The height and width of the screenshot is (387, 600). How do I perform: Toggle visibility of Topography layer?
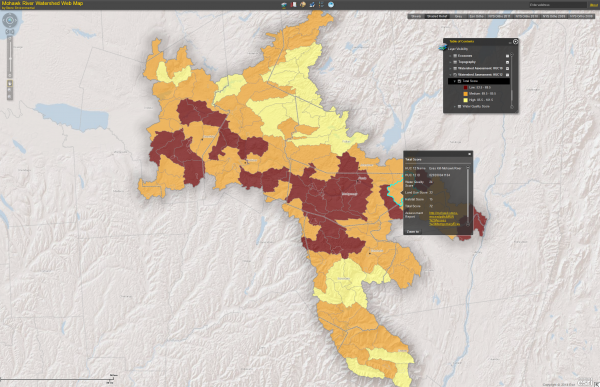click(455, 62)
